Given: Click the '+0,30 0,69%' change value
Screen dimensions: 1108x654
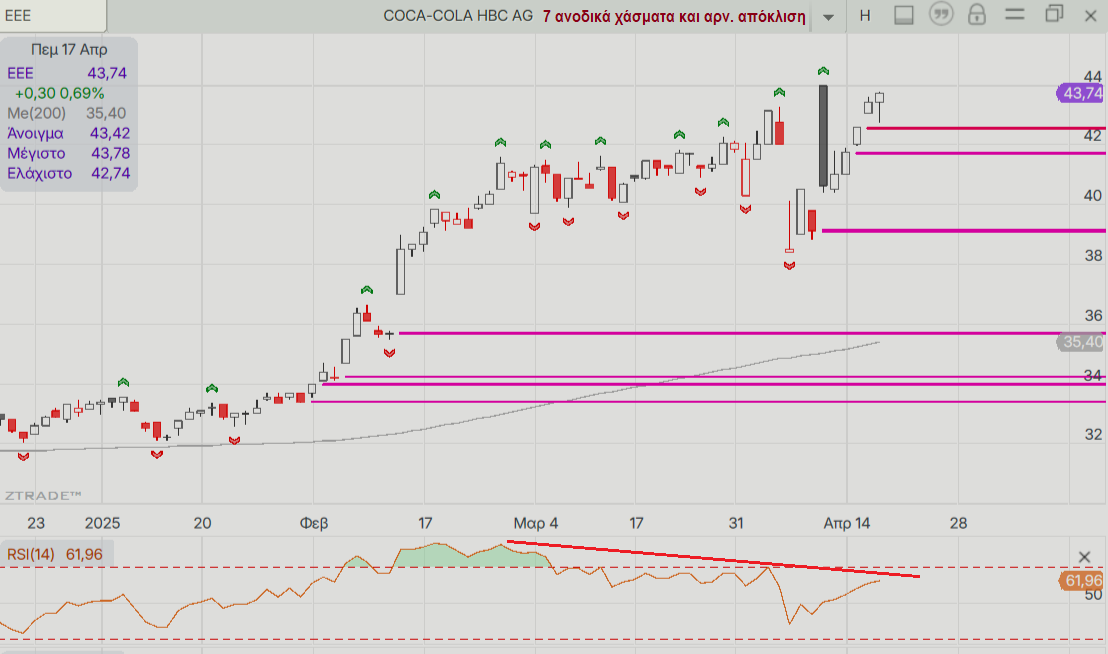Looking at the screenshot, I should coord(59,93).
